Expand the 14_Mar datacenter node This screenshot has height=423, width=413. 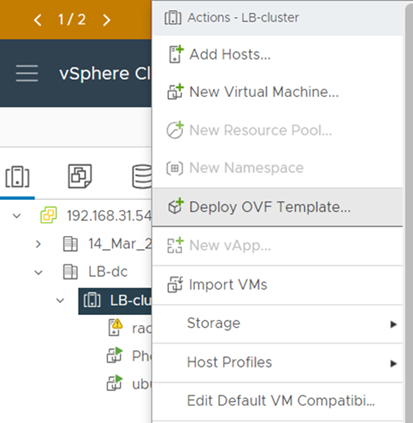(x=38, y=244)
